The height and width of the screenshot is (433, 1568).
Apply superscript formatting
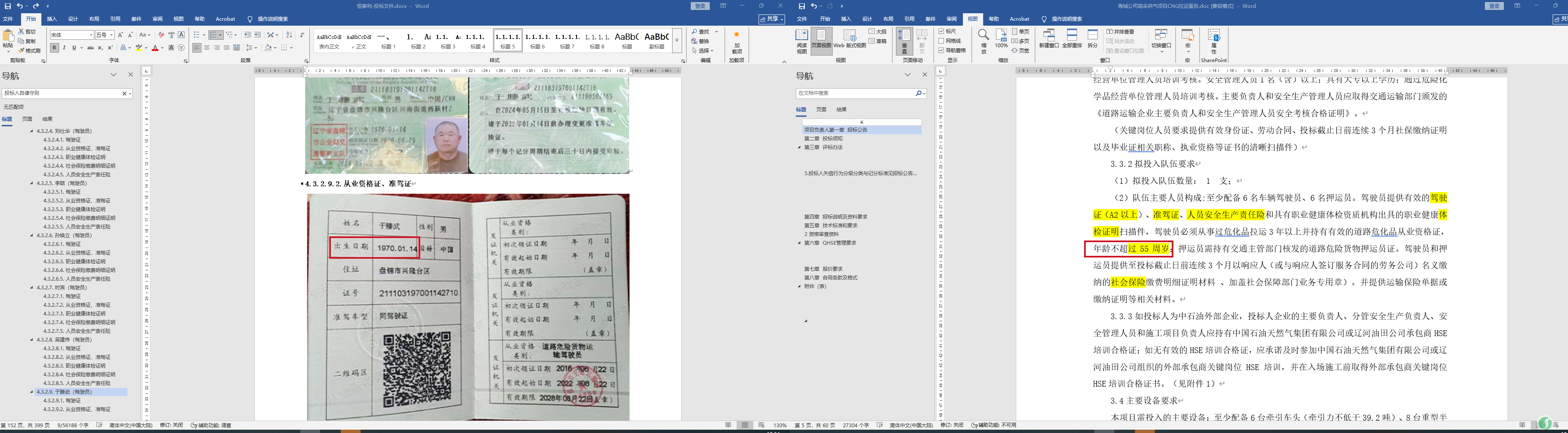point(110,48)
